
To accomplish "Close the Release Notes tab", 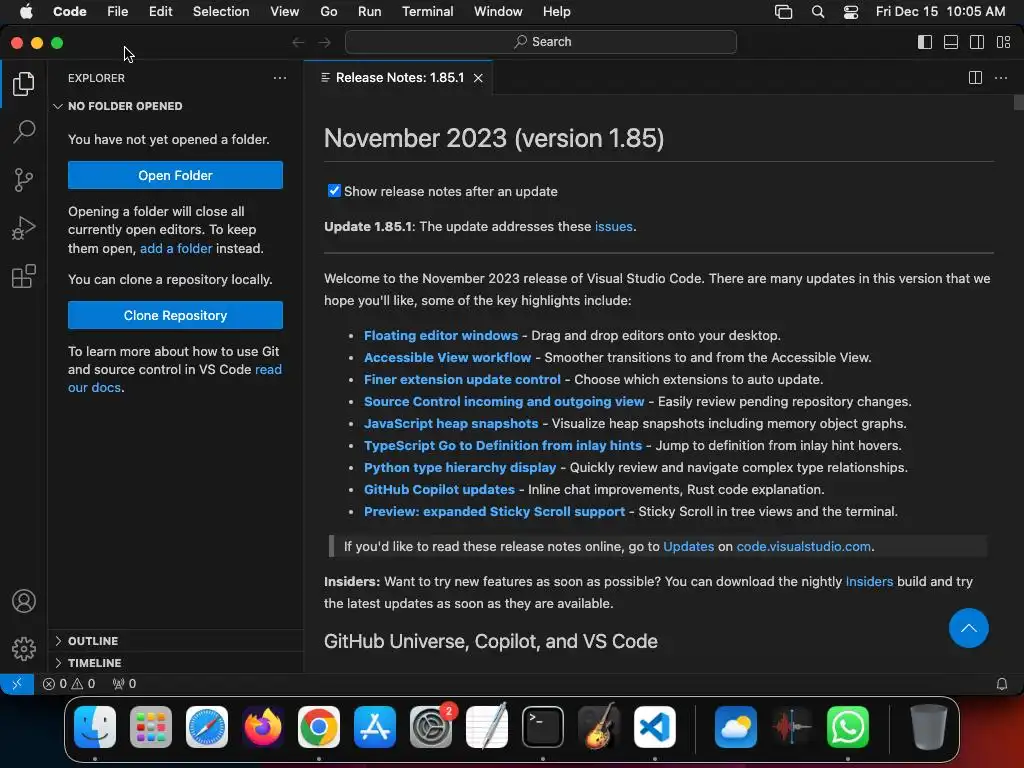I will click(478, 78).
